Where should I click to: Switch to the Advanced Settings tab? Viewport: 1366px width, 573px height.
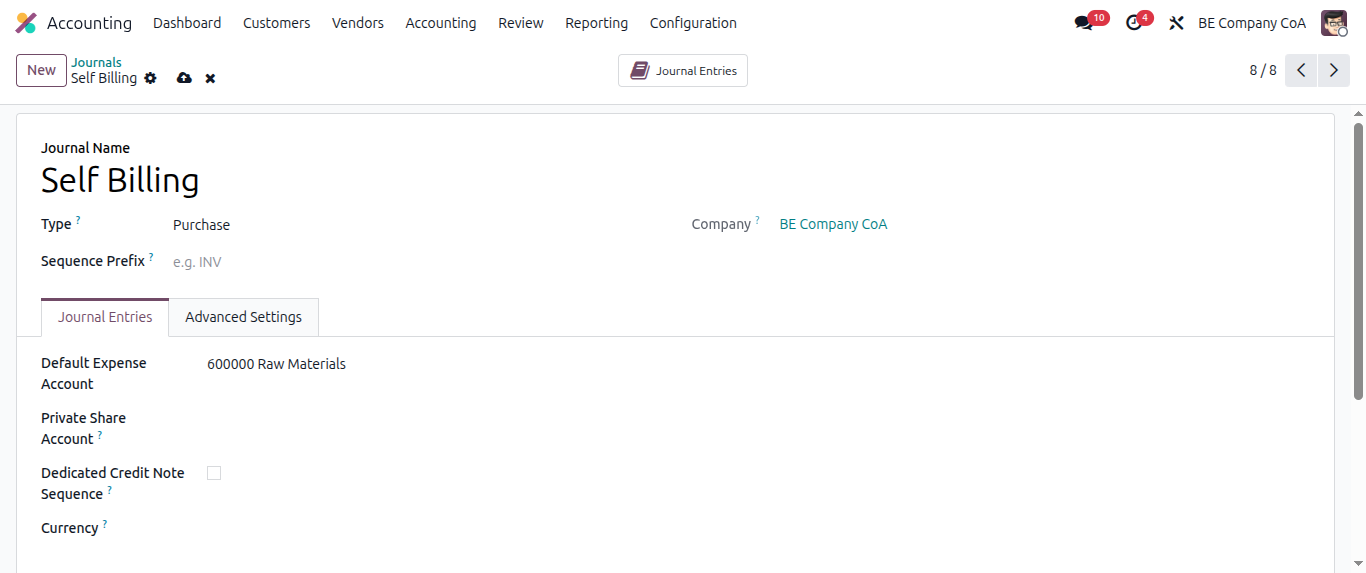click(243, 317)
